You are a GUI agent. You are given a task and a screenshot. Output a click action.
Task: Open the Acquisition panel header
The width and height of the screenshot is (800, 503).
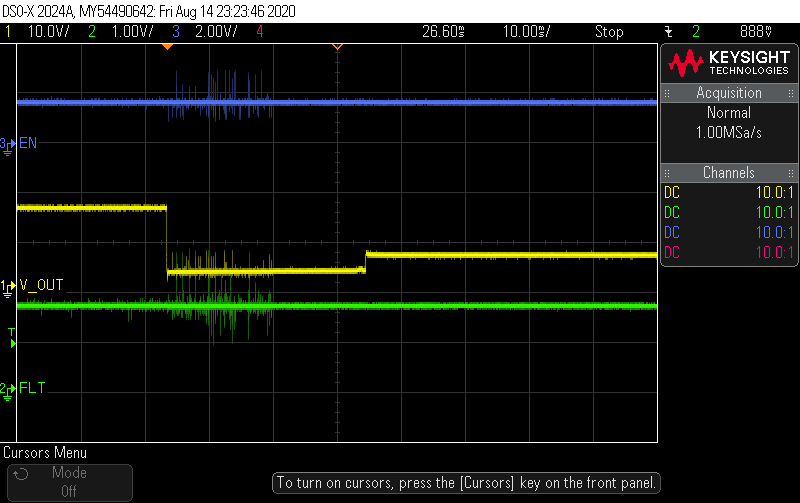click(729, 93)
